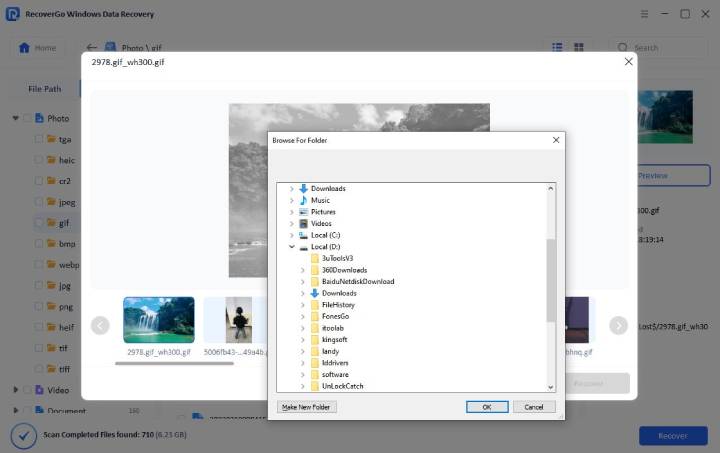Select the 5006fb43 child photo thumbnail
720x453 pixels.
[239, 320]
